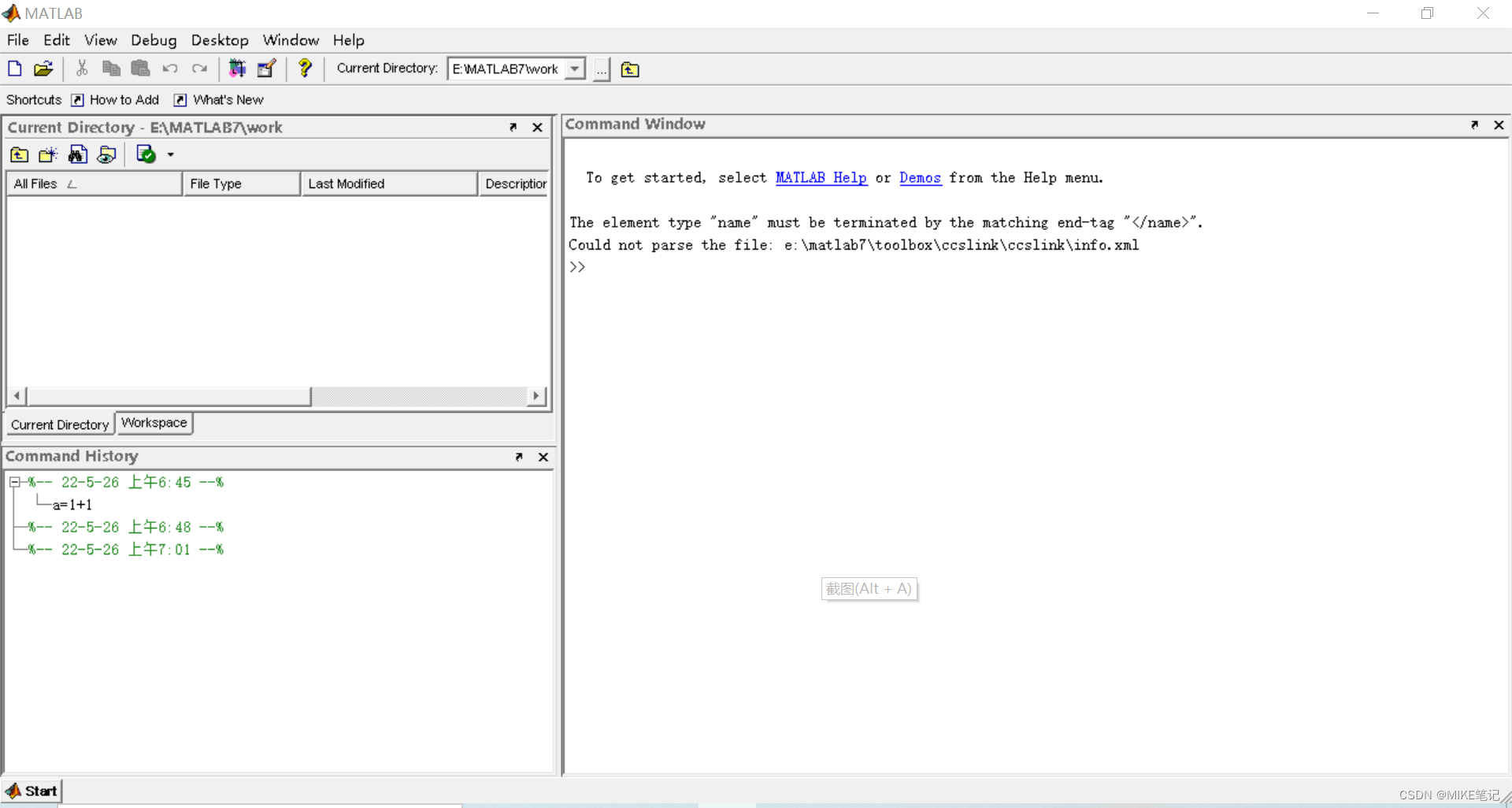
Task: Click the MATLAB Help link
Action: pyautogui.click(x=821, y=178)
